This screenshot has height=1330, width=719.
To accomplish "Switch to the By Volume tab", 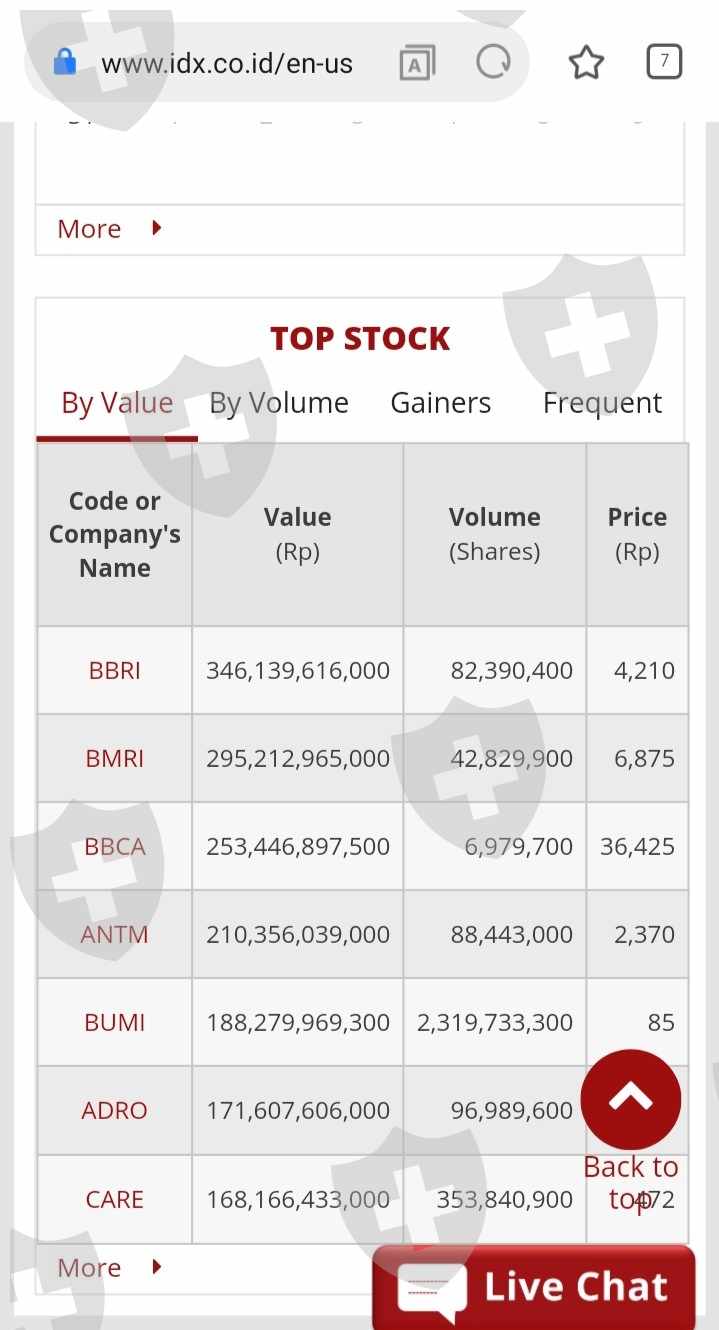I will click(279, 403).
